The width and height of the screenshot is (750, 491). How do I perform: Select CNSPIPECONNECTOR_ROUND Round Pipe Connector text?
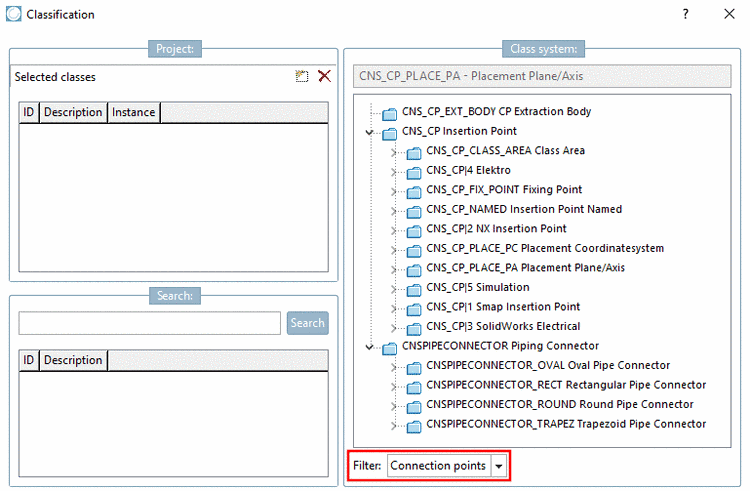pyautogui.click(x=560, y=404)
